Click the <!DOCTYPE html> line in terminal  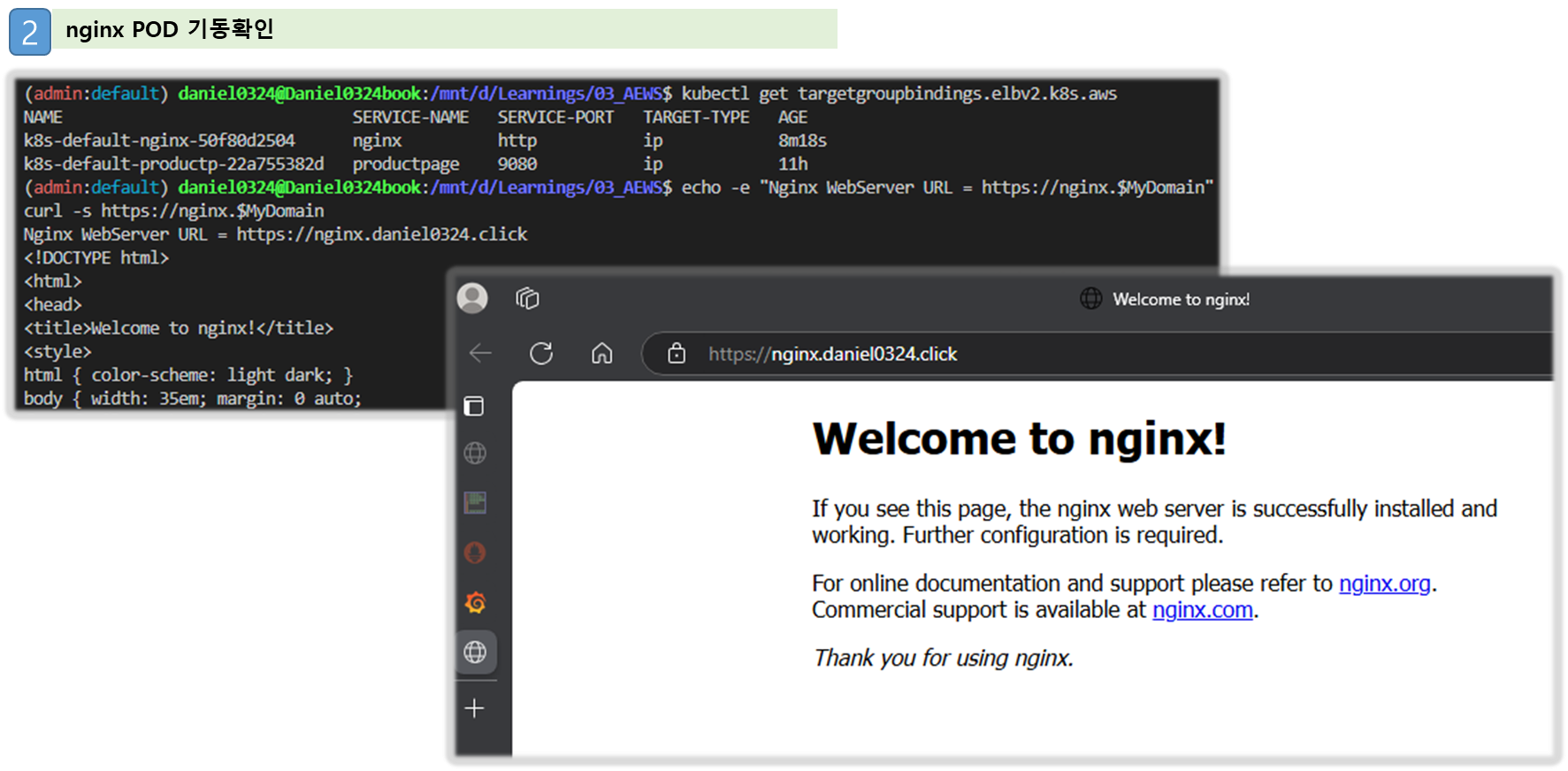[x=96, y=257]
